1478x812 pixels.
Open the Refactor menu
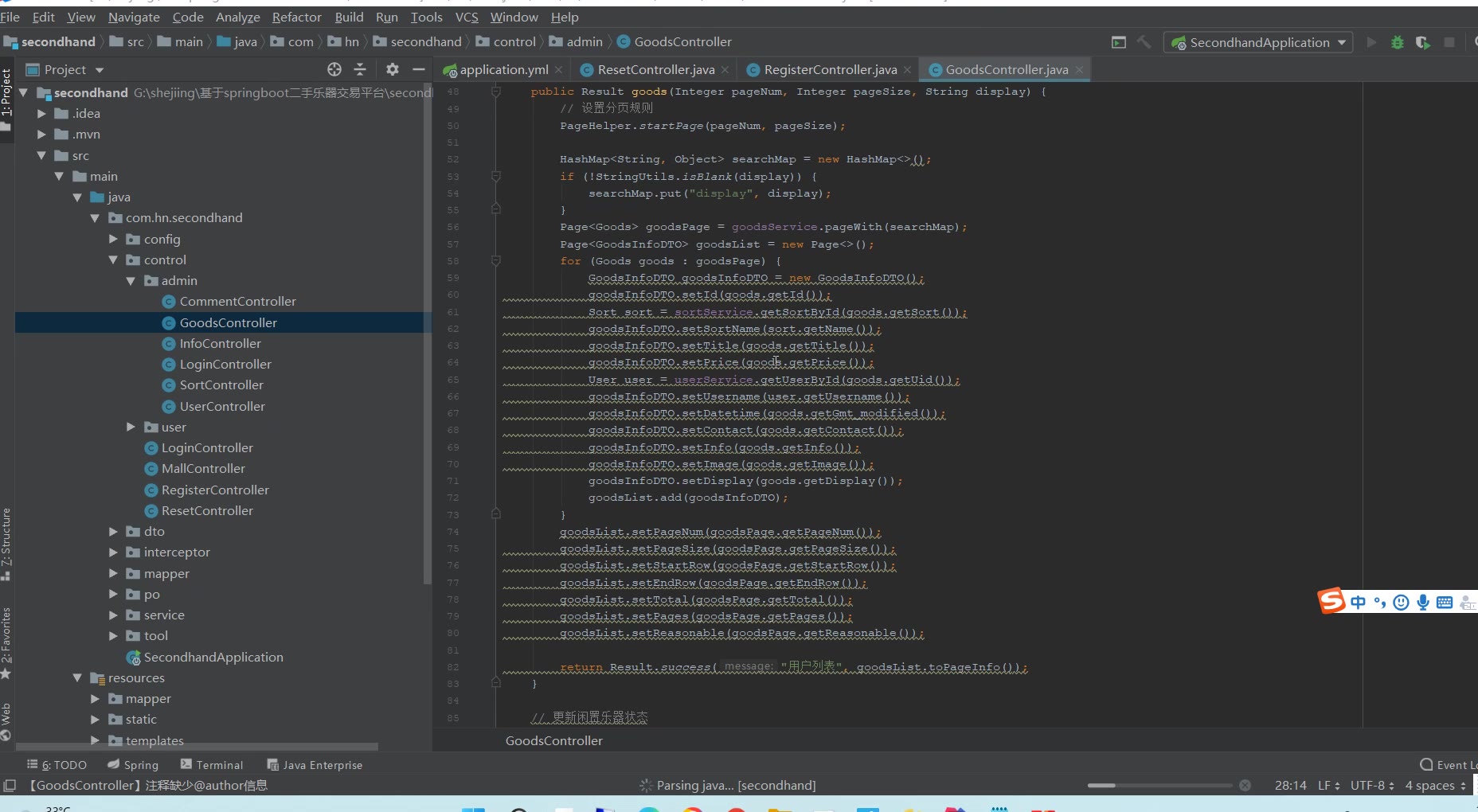pos(296,17)
